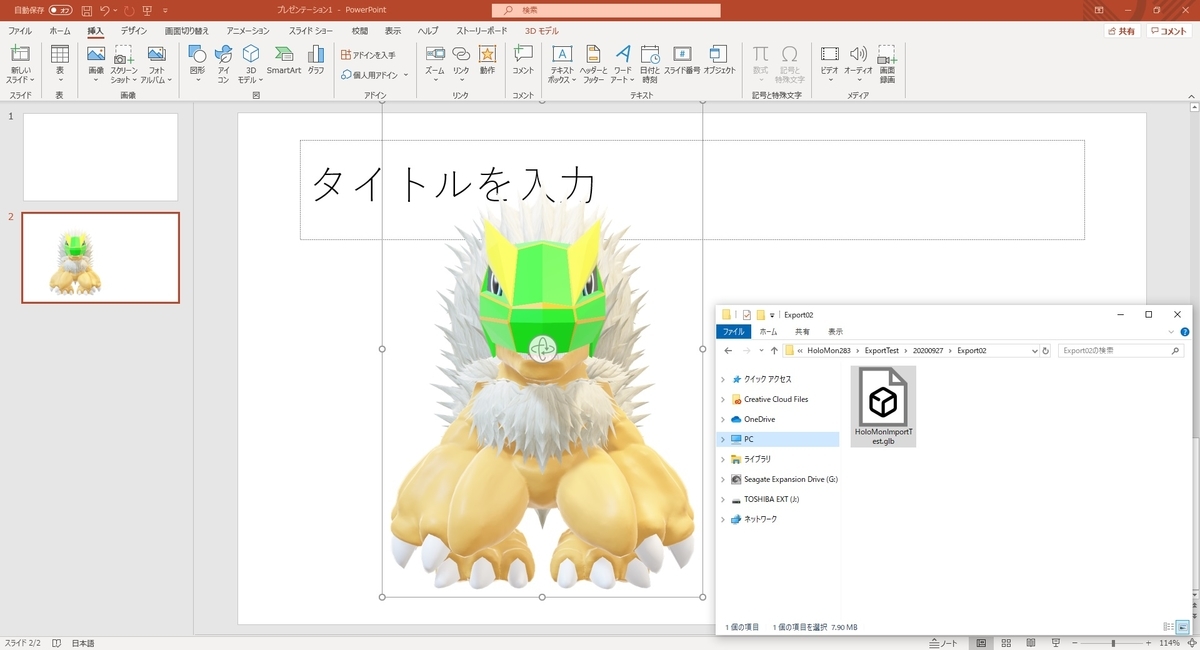
Task: Click HoloMon283 in Explorer address path
Action: tap(830, 351)
